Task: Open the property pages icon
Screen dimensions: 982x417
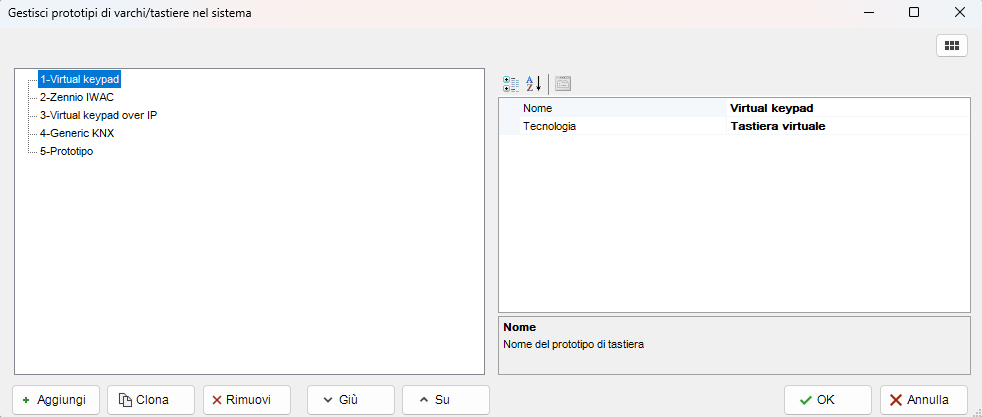Action: coord(563,83)
